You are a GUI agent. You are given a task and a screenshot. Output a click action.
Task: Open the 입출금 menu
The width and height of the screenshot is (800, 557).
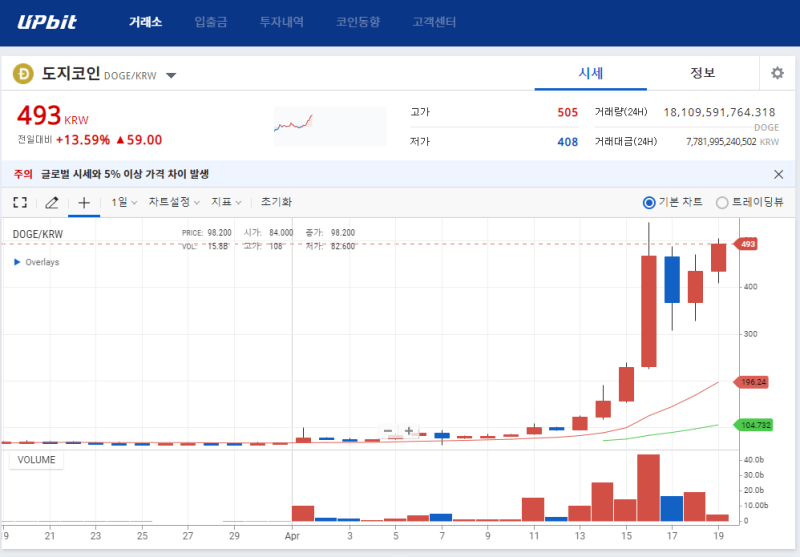click(x=211, y=22)
